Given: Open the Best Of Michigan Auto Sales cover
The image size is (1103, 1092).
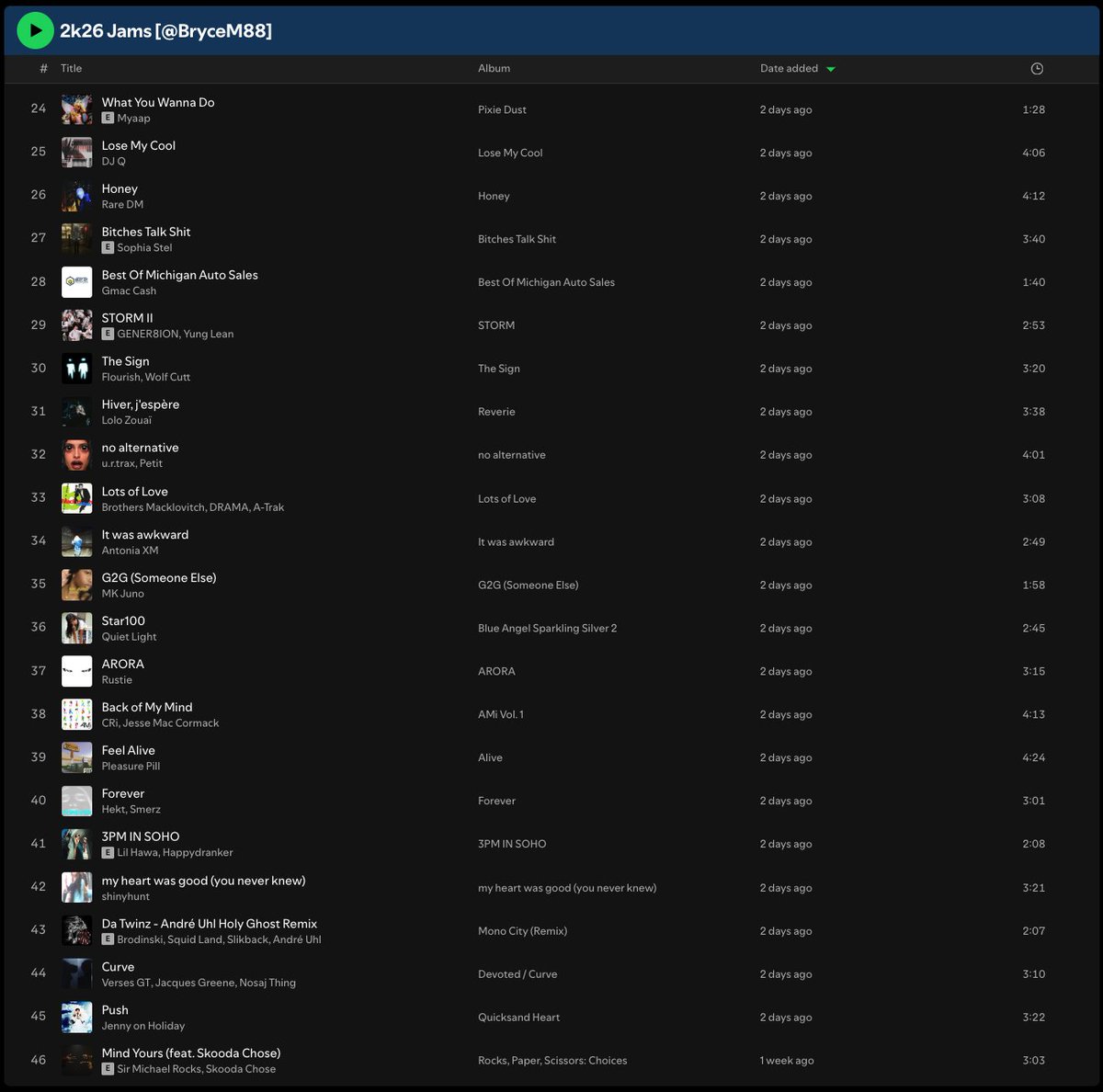Looking at the screenshot, I should click(x=76, y=282).
